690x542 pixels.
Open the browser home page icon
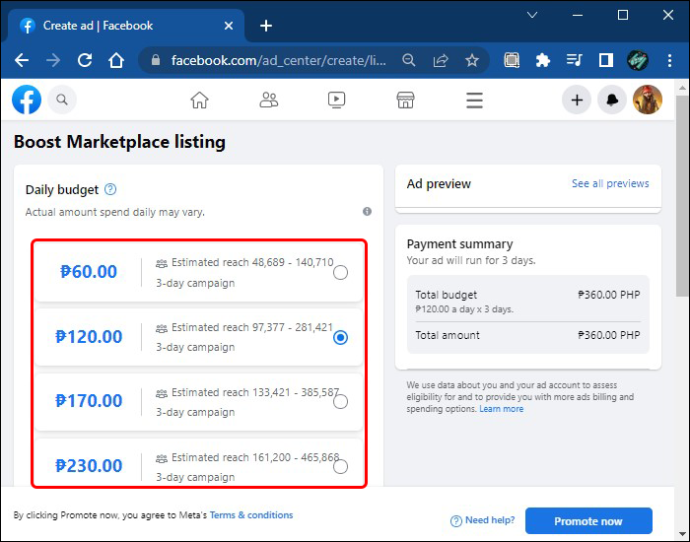point(116,60)
